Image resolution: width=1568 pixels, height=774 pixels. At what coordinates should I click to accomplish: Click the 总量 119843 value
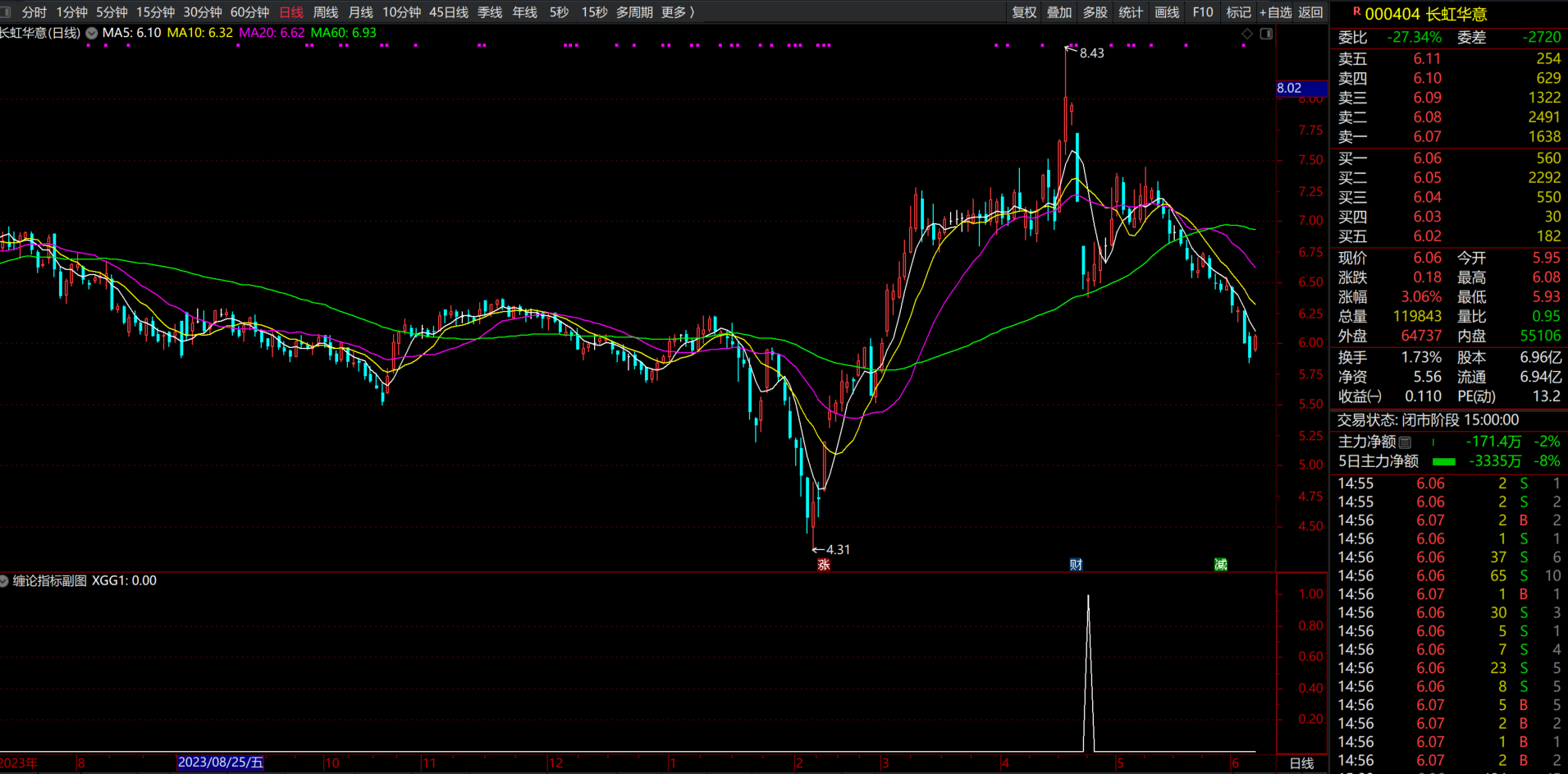pyautogui.click(x=1417, y=317)
